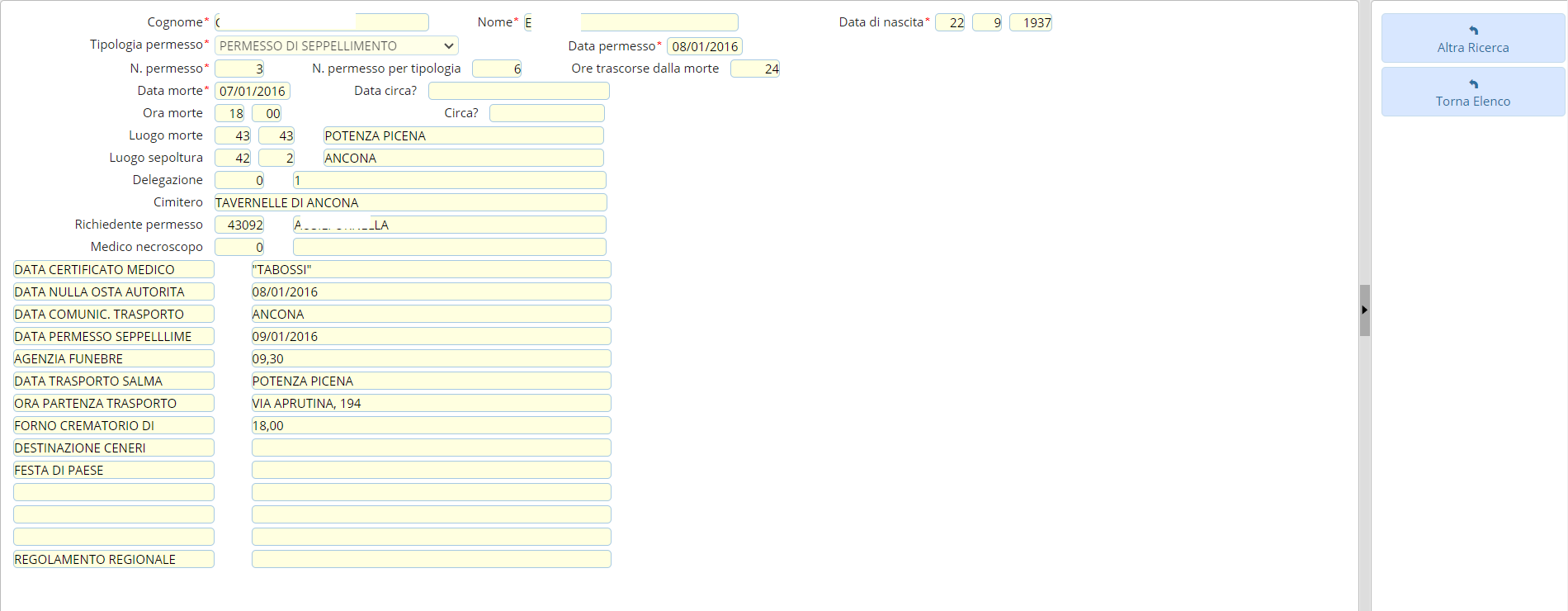Screen dimensions: 1568x611
Task: Focus the empty Data circa field
Action: click(518, 91)
